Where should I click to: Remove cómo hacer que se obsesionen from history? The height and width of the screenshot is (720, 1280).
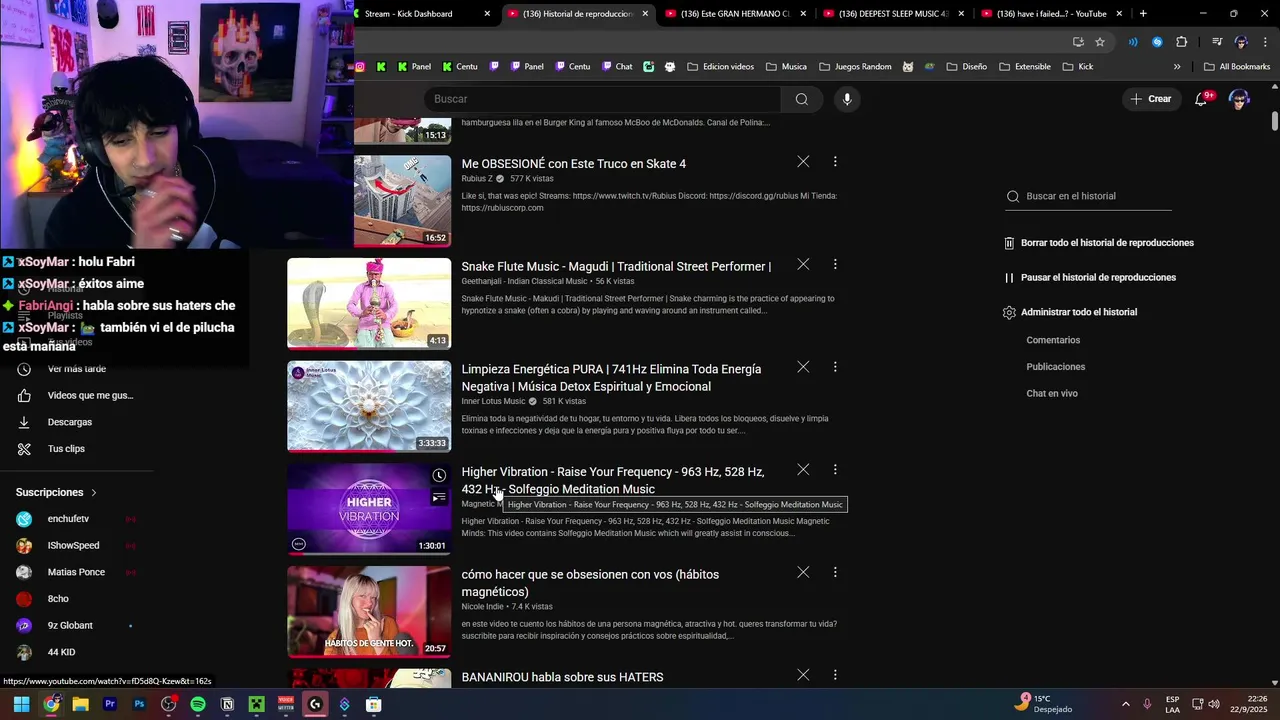(x=803, y=572)
